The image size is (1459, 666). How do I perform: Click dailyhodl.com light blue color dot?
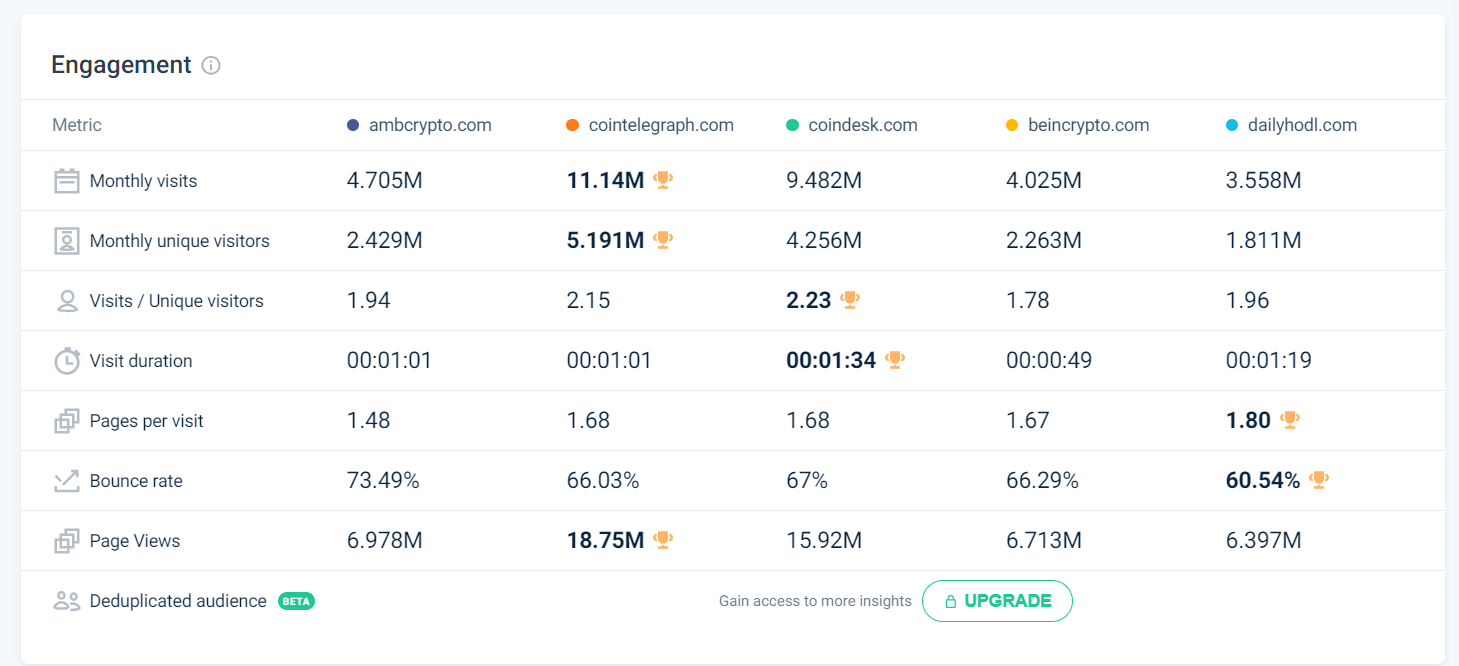tap(1232, 125)
